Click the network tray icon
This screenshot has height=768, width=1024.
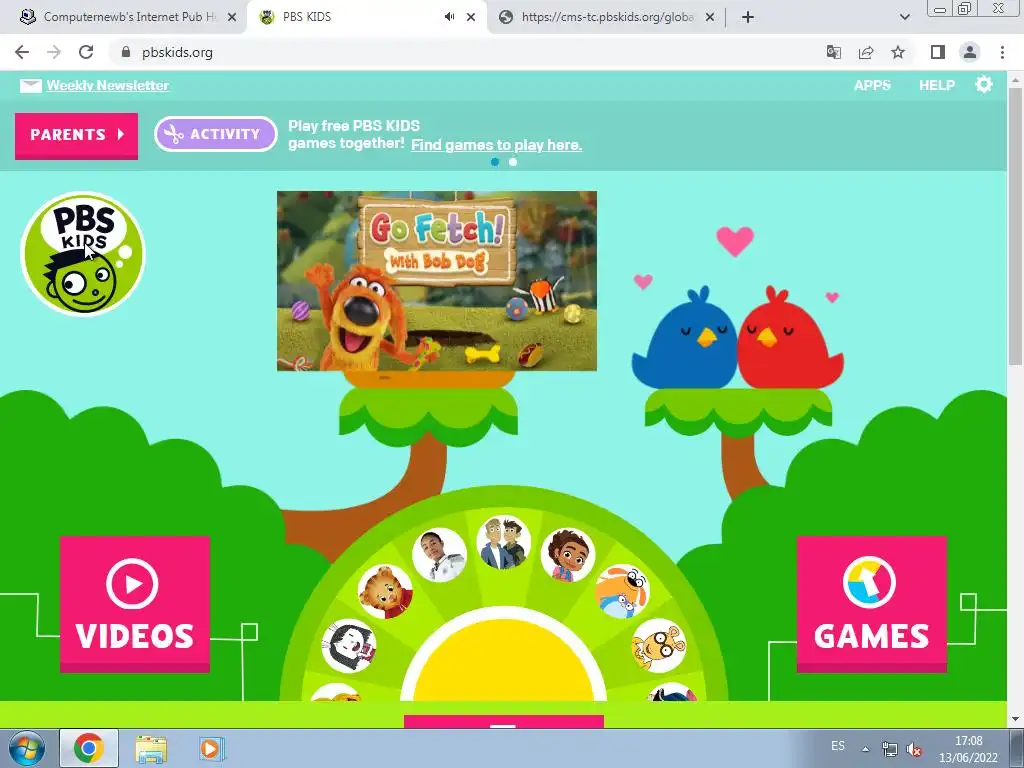pyautogui.click(x=889, y=749)
